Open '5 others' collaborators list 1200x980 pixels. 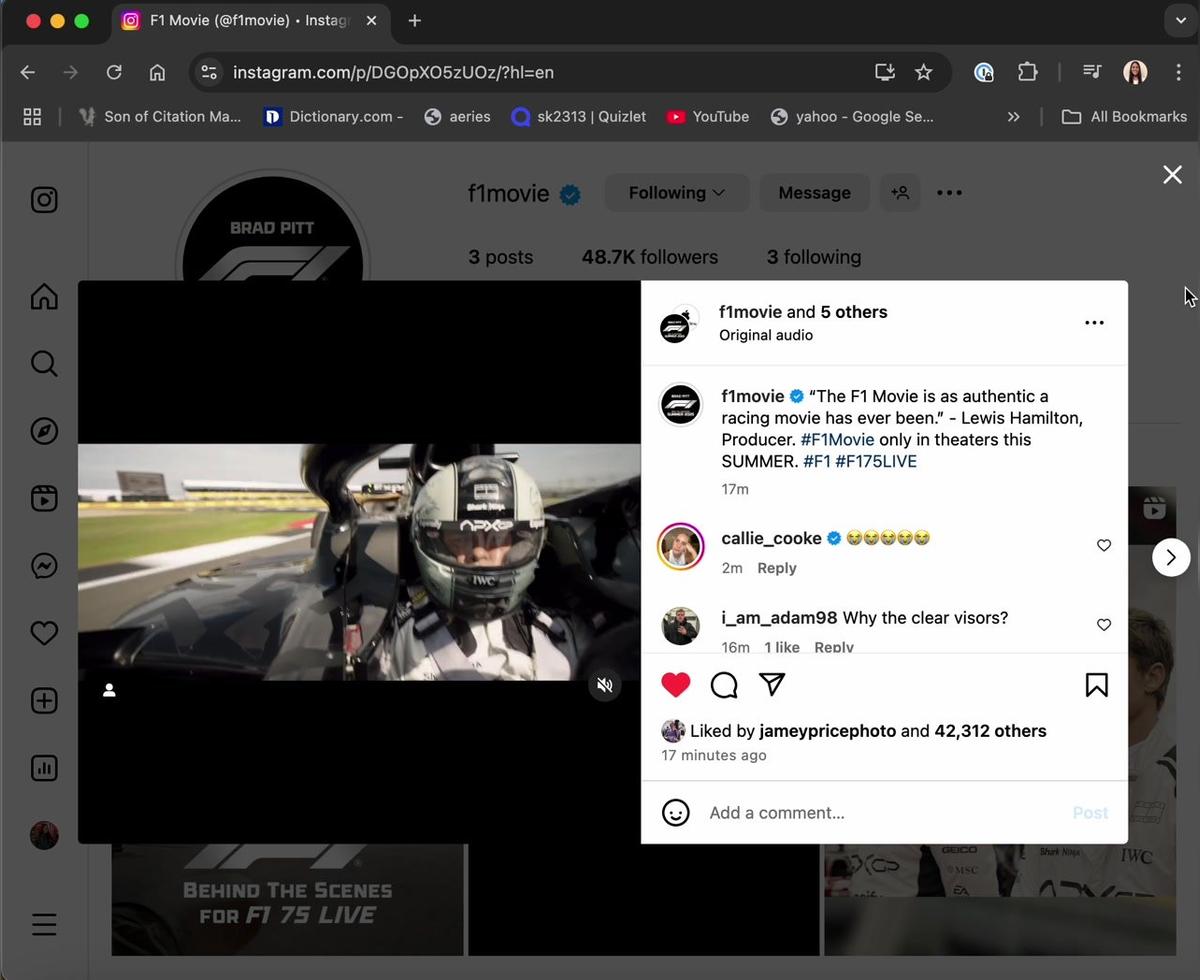coord(854,312)
